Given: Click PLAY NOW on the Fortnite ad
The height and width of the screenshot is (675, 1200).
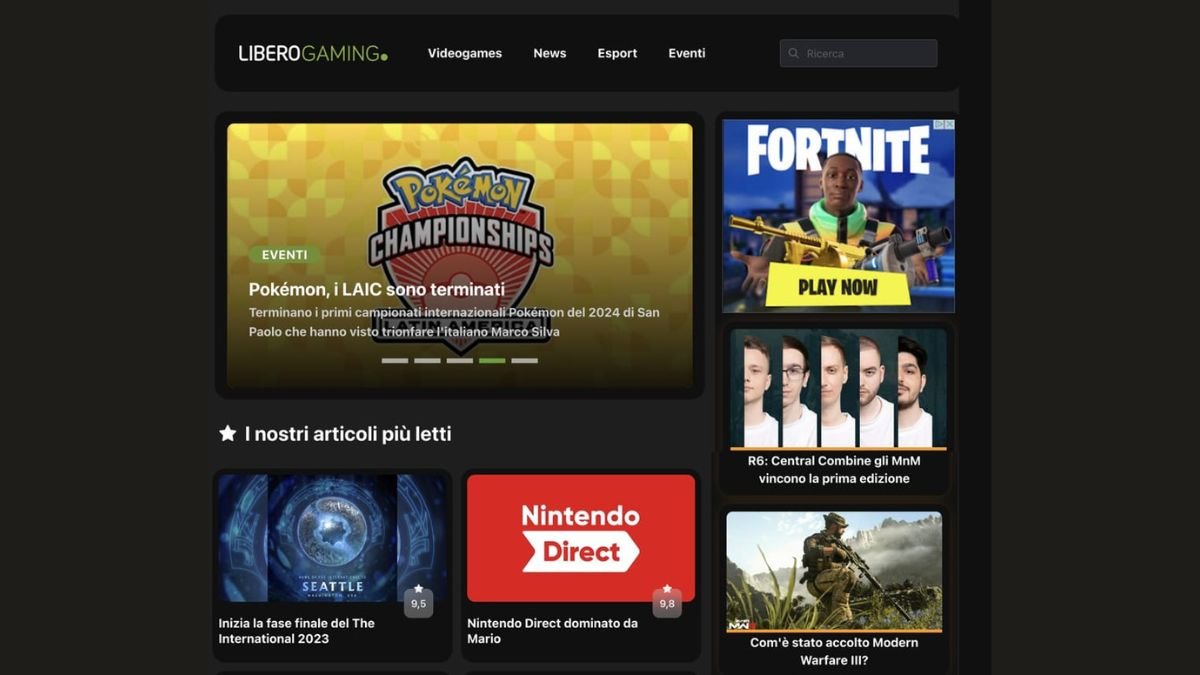Looking at the screenshot, I should click(838, 287).
